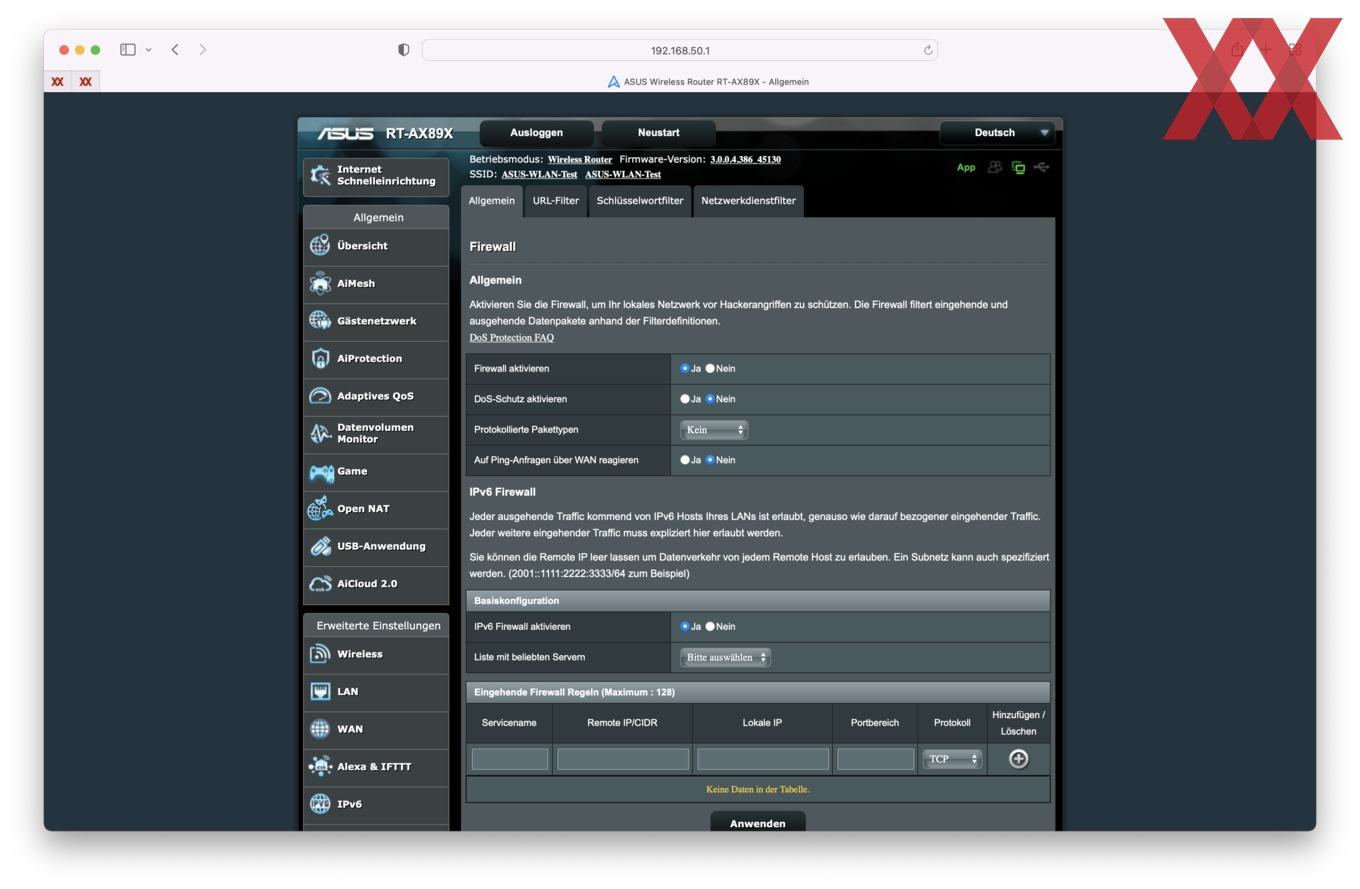Click the Safari back arrow
The image size is (1360, 889).
(175, 49)
